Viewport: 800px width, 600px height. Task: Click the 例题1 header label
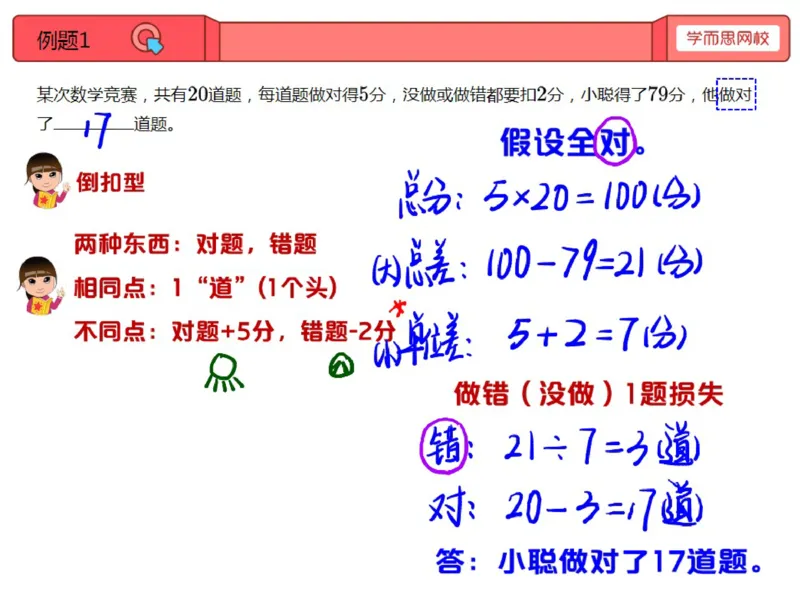[x=63, y=40]
